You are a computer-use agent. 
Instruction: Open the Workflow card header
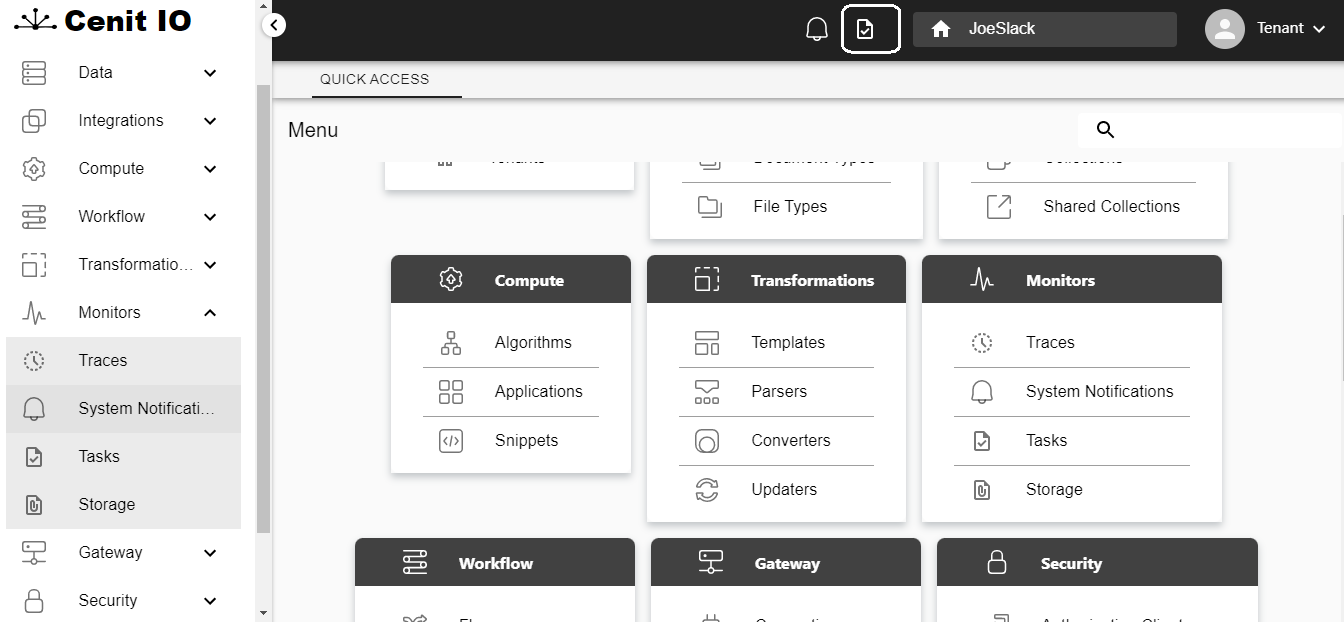pos(495,562)
